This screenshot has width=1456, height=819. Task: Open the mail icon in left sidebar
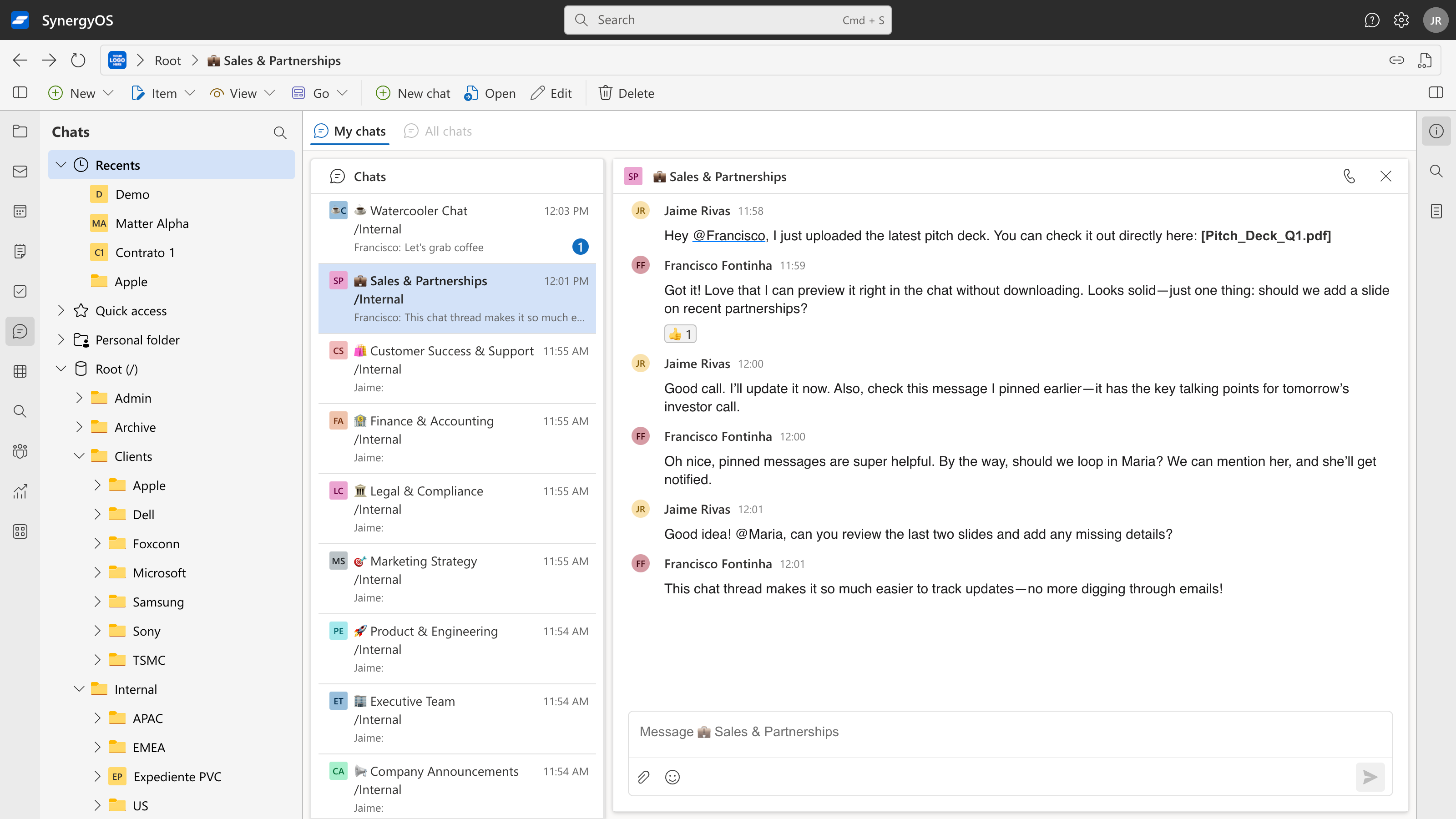coord(20,171)
